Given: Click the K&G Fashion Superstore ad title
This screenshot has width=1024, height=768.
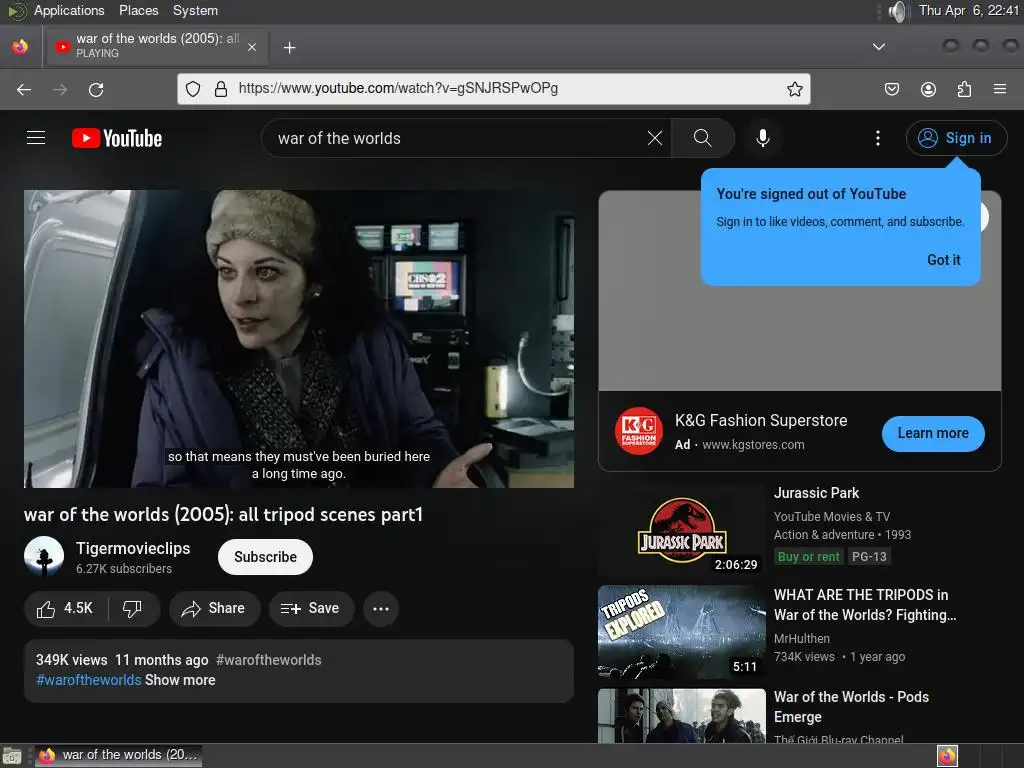Looking at the screenshot, I should coord(761,421).
